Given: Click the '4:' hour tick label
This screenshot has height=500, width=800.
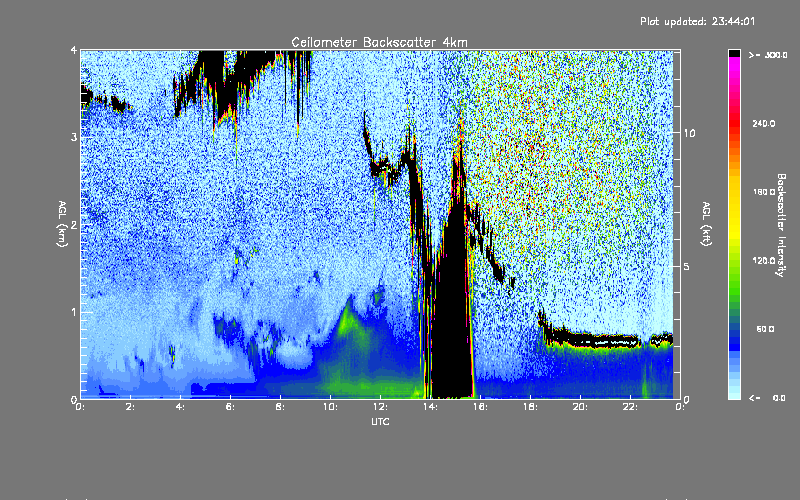Looking at the screenshot, I should coord(180,407).
